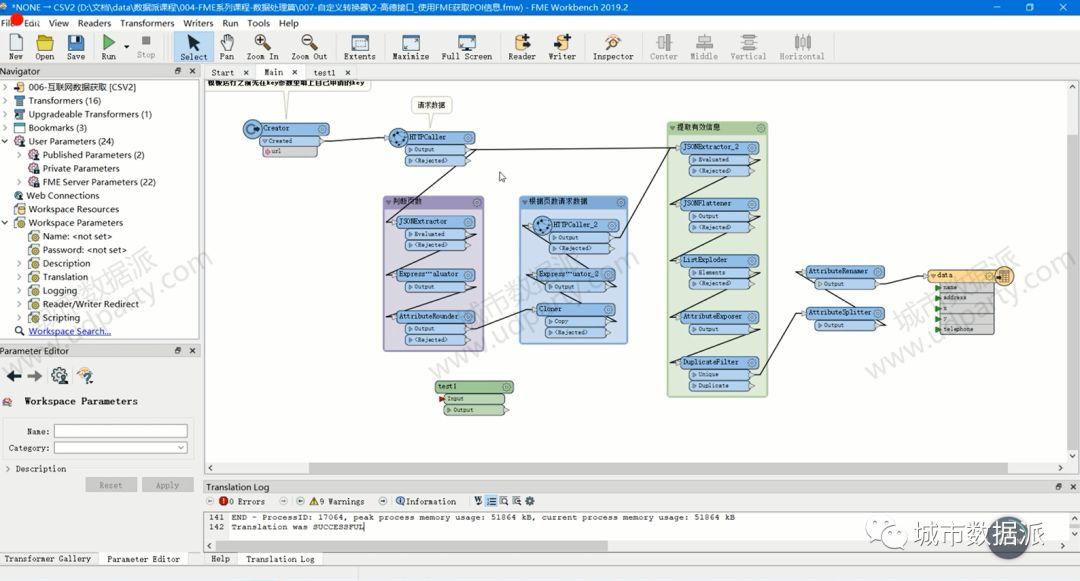This screenshot has width=1080, height=581.
Task: Save the workspace with the Save icon
Action: (76, 47)
